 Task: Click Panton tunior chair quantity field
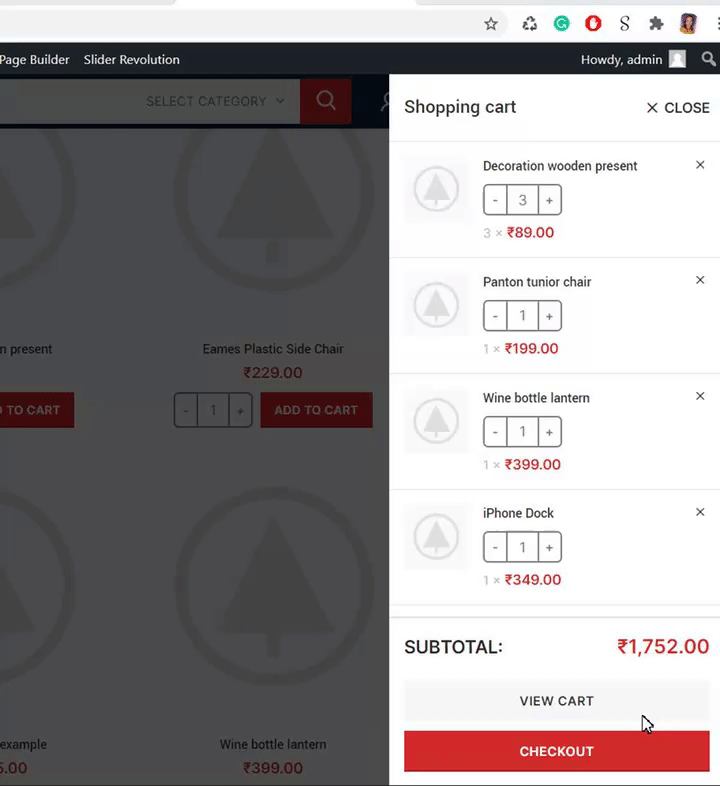click(x=522, y=316)
